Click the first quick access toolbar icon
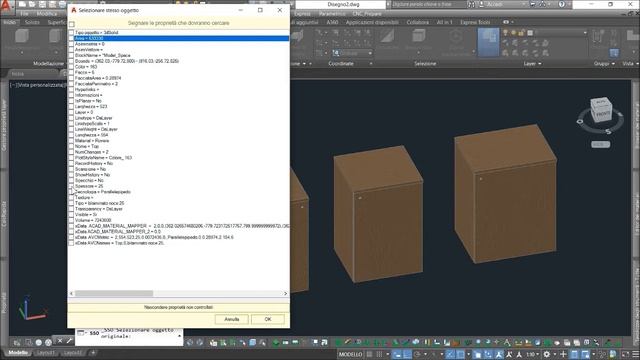 [22, 4]
